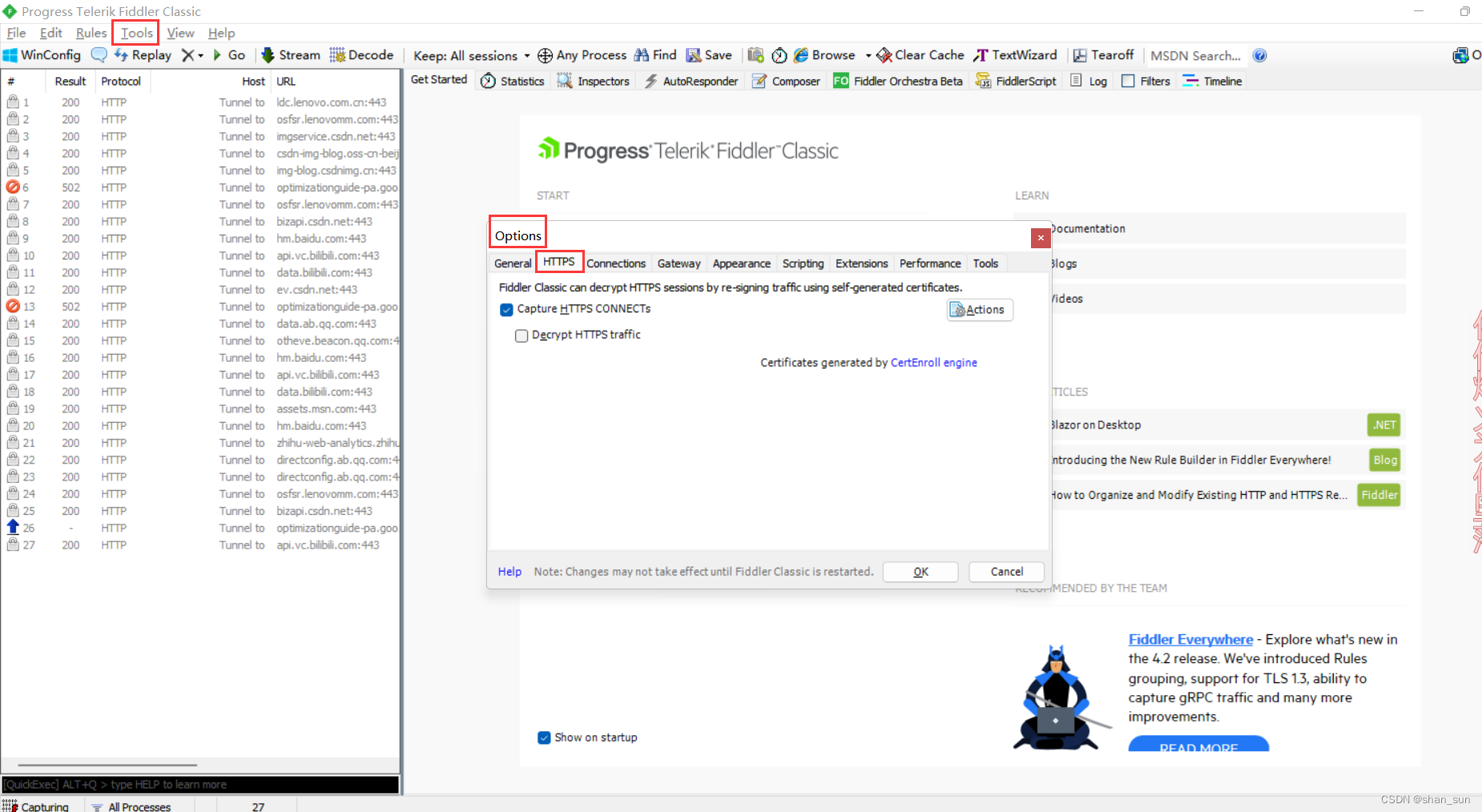This screenshot has height=812, width=1482.
Task: Open the Log tab
Action: pos(1089,81)
